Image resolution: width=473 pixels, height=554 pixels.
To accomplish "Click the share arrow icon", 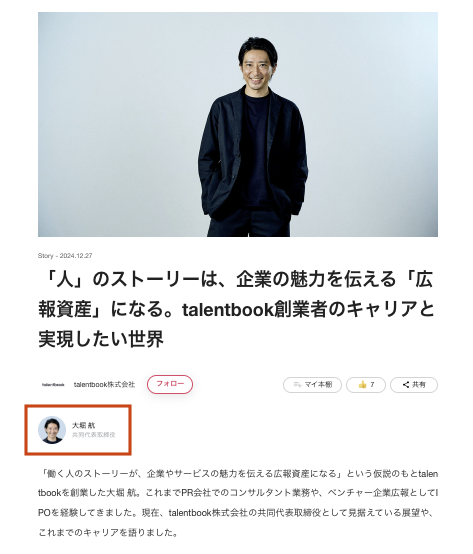I will 406,384.
